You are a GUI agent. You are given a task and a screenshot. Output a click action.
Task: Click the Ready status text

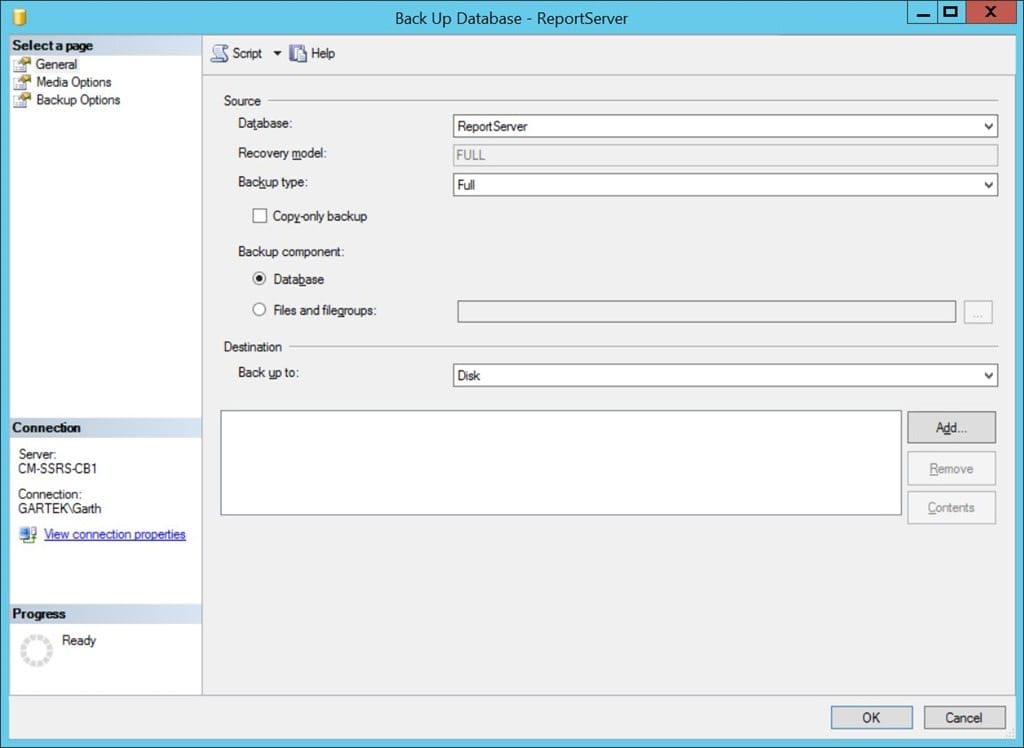(x=79, y=640)
